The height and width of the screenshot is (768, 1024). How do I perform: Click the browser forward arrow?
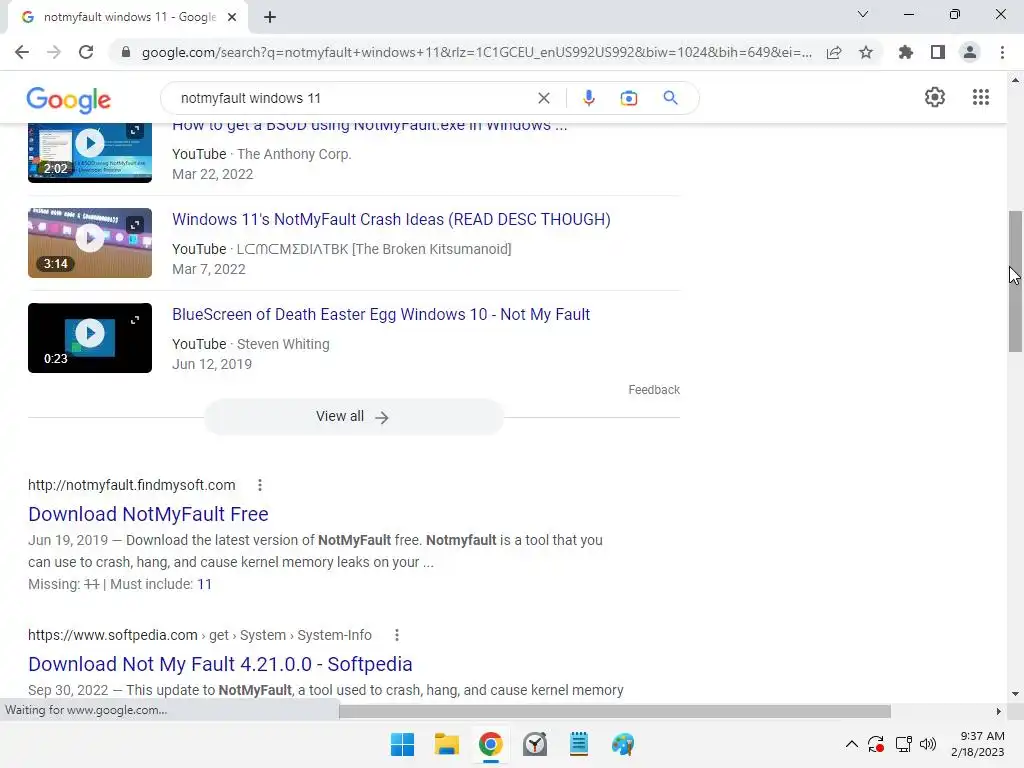pos(54,52)
